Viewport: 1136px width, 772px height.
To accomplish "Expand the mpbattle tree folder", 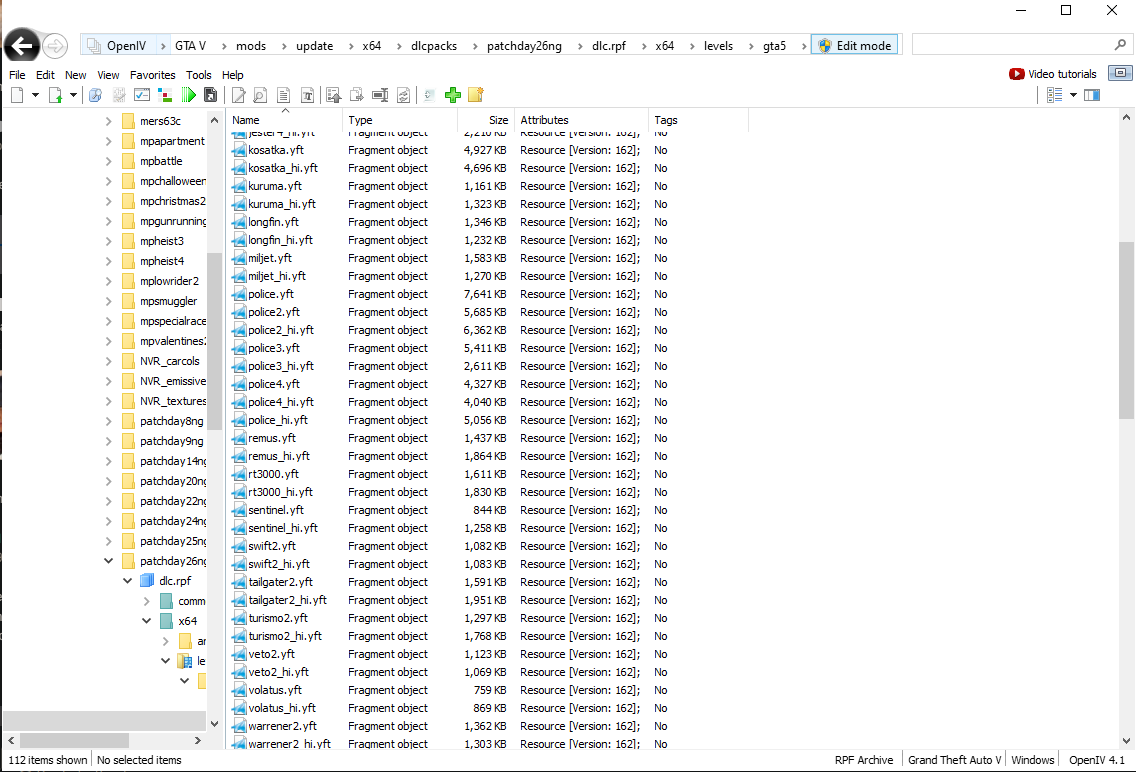I will pos(108,161).
